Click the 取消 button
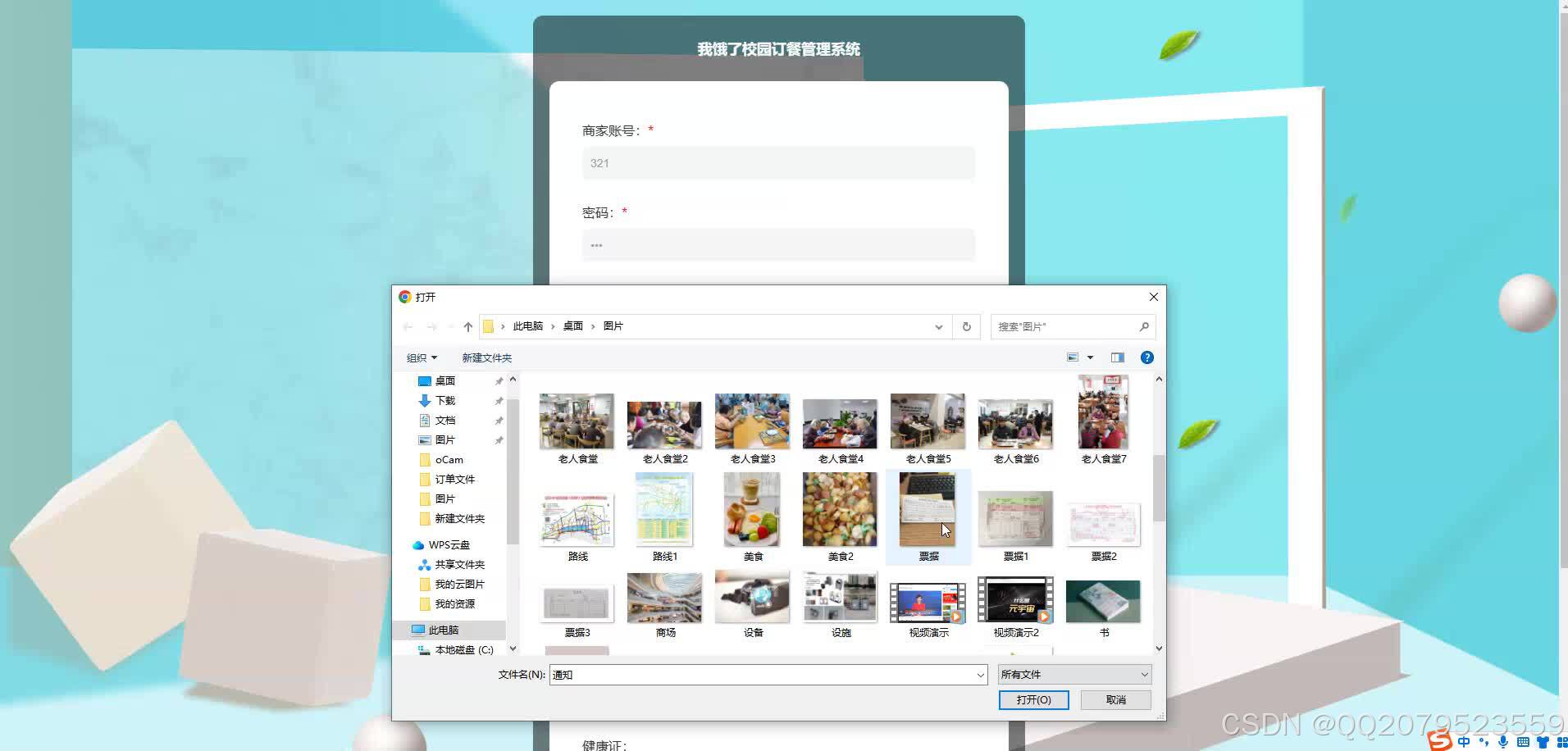This screenshot has height=751, width=1568. (x=1114, y=699)
